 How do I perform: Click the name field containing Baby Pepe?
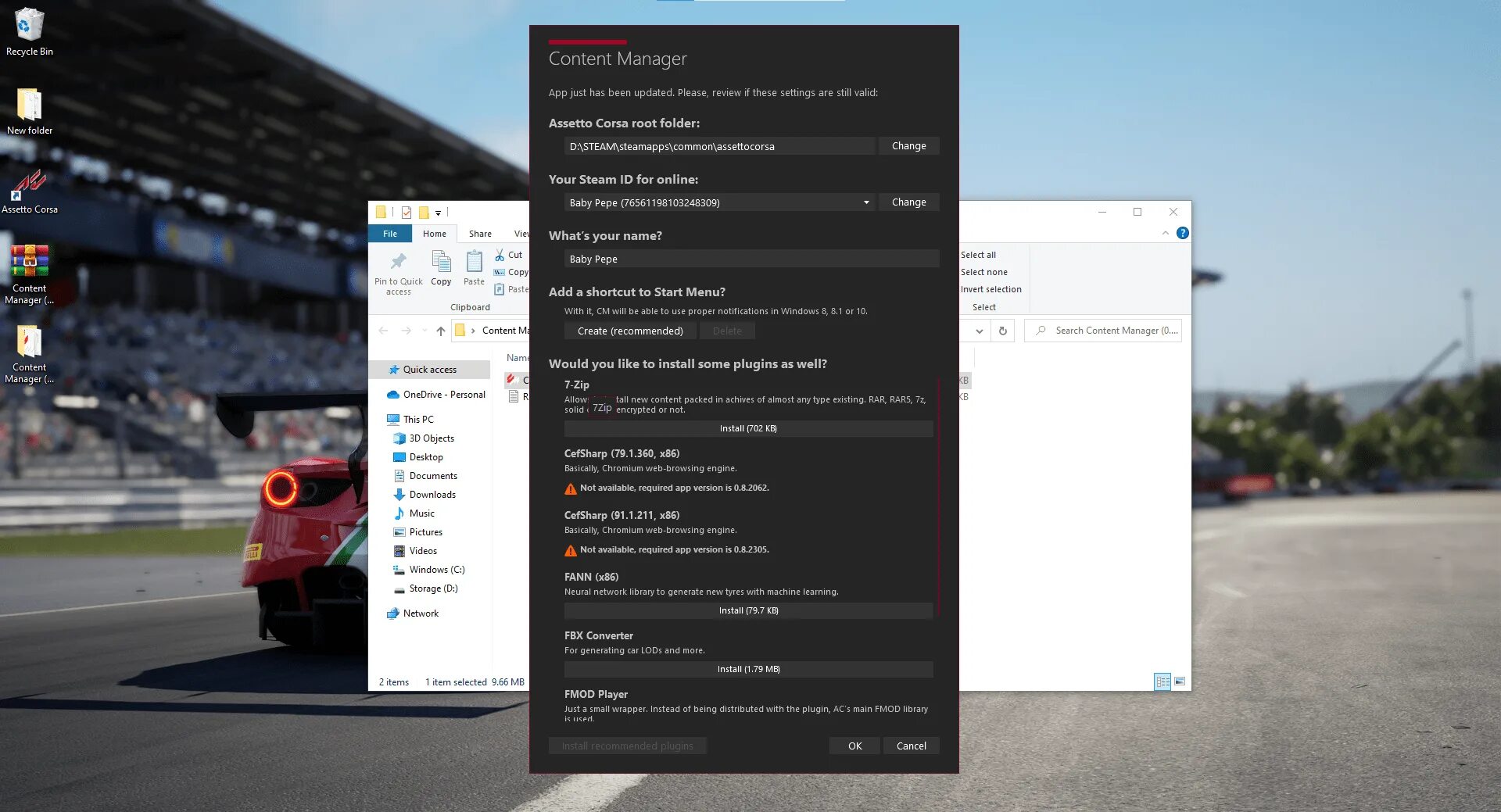click(x=751, y=259)
